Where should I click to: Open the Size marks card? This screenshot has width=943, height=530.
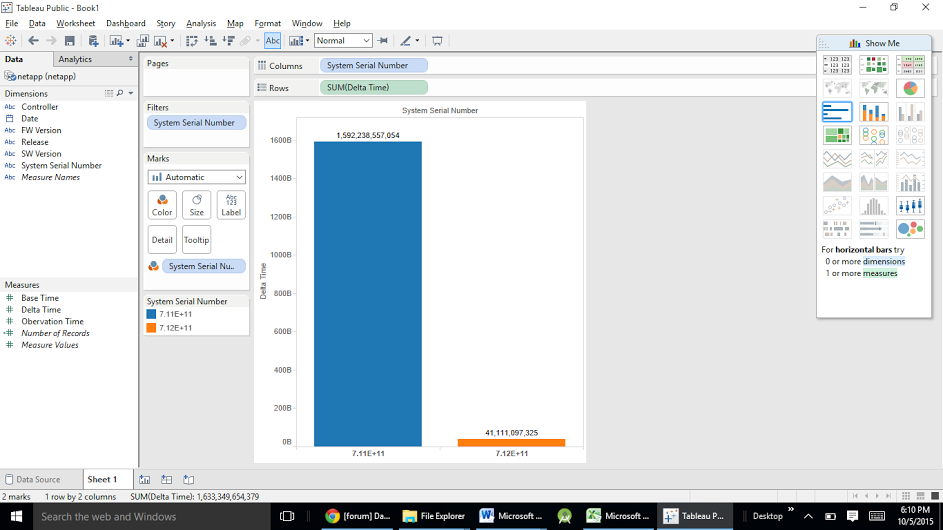197,205
